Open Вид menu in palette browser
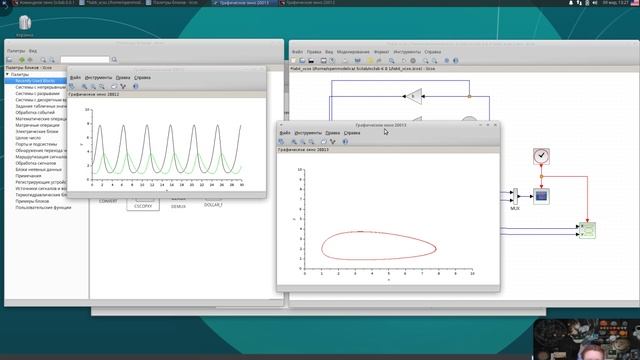 [x=33, y=51]
